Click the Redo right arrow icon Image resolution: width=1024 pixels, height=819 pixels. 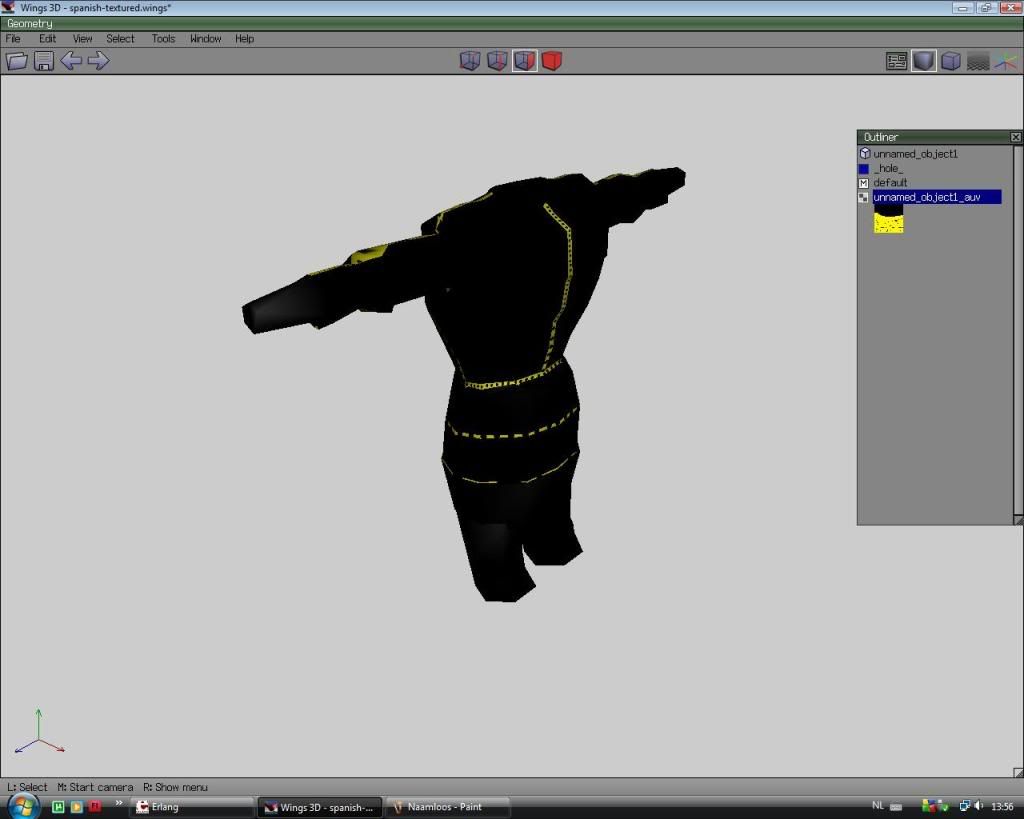(x=98, y=61)
